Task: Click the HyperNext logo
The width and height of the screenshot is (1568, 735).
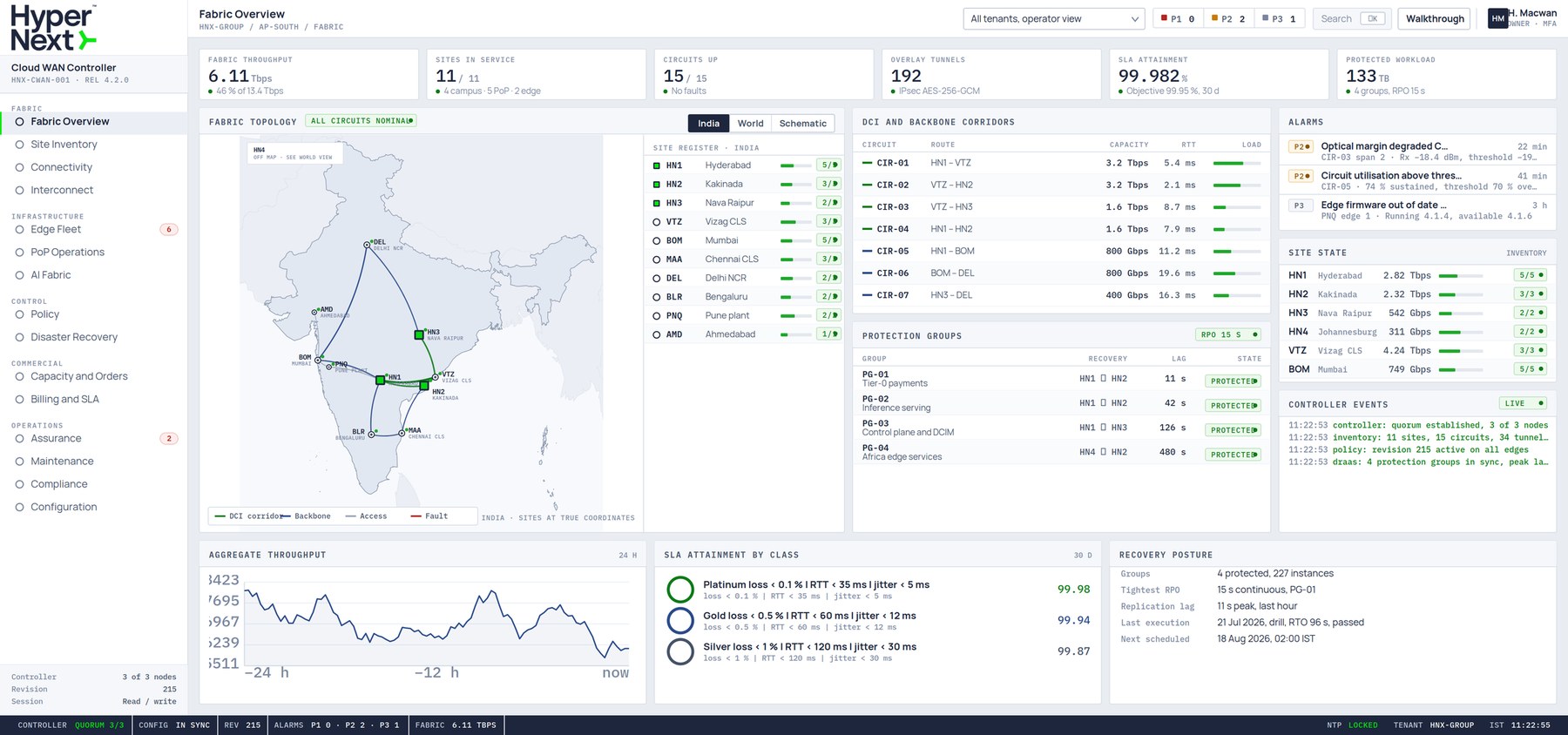Action: point(52,28)
